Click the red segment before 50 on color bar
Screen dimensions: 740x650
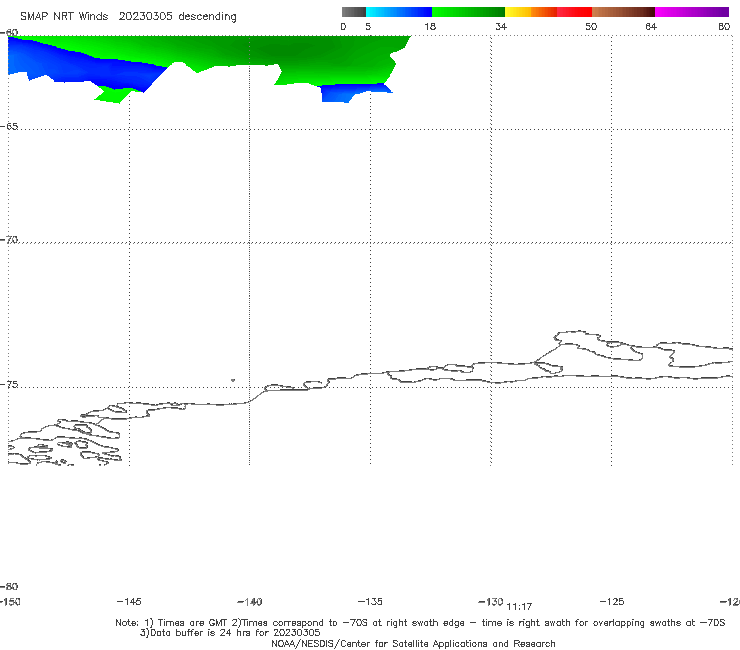574,12
